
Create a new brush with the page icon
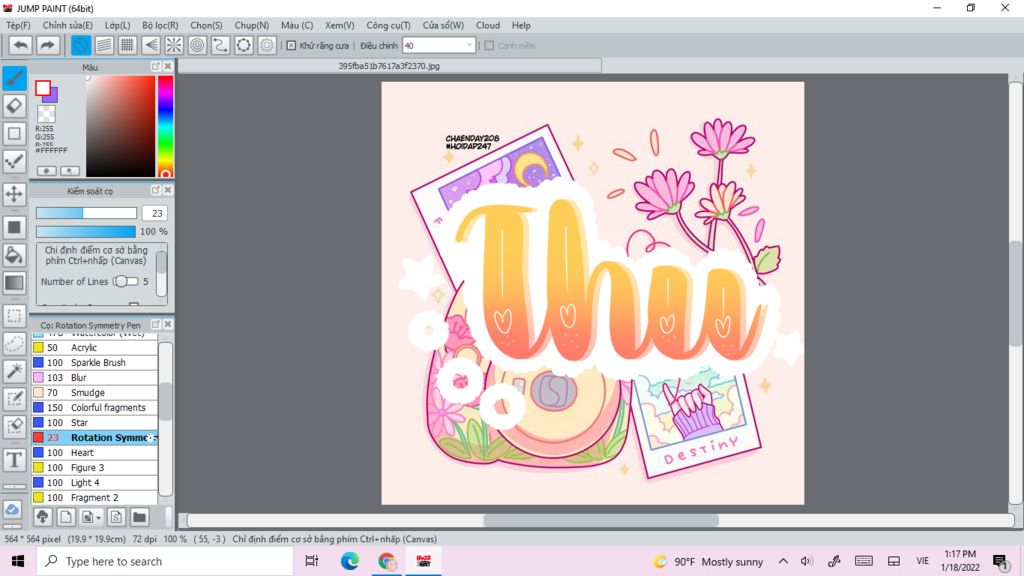pyautogui.click(x=65, y=517)
